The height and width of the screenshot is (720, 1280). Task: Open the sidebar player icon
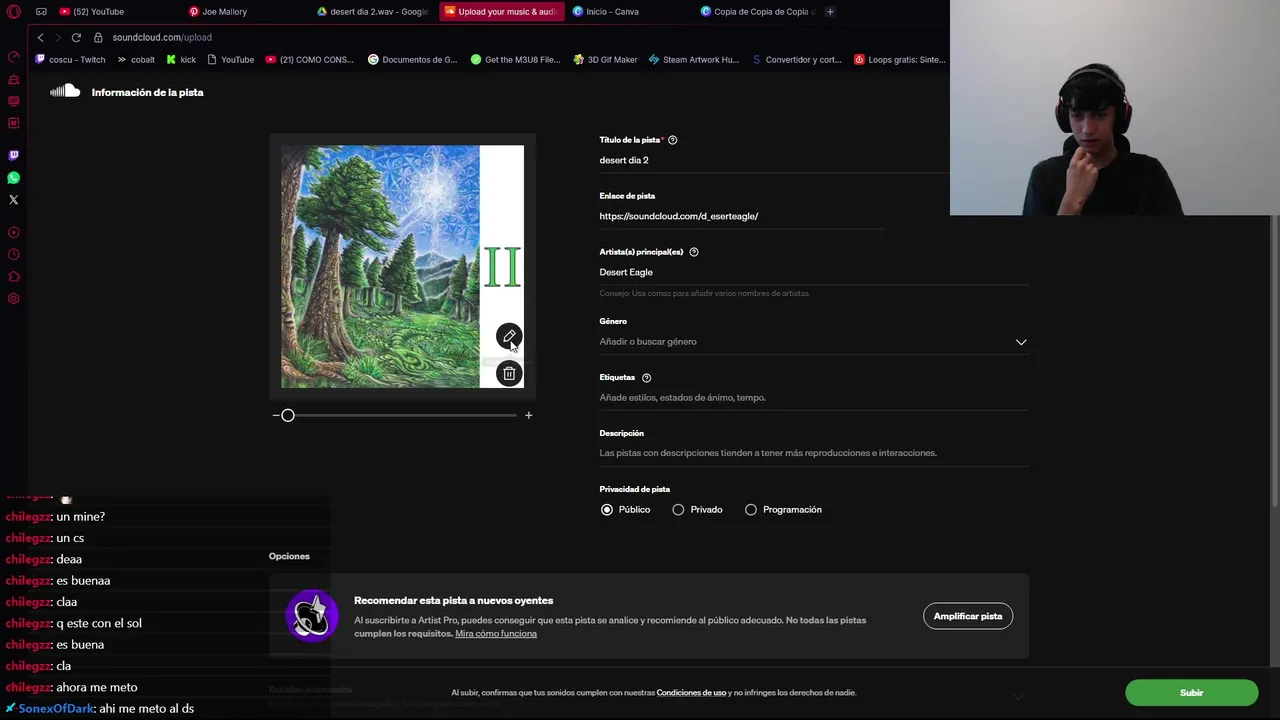[x=13, y=232]
